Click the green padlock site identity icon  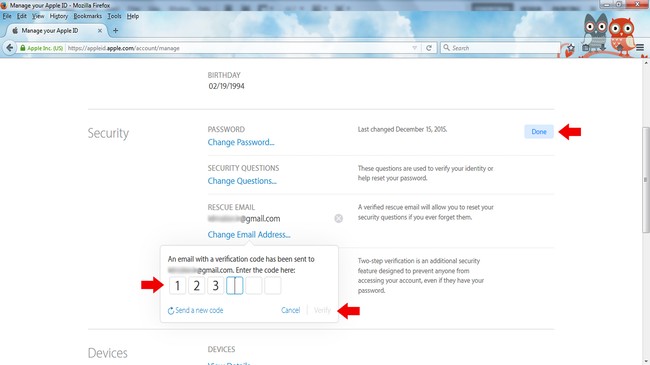pyautogui.click(x=23, y=48)
